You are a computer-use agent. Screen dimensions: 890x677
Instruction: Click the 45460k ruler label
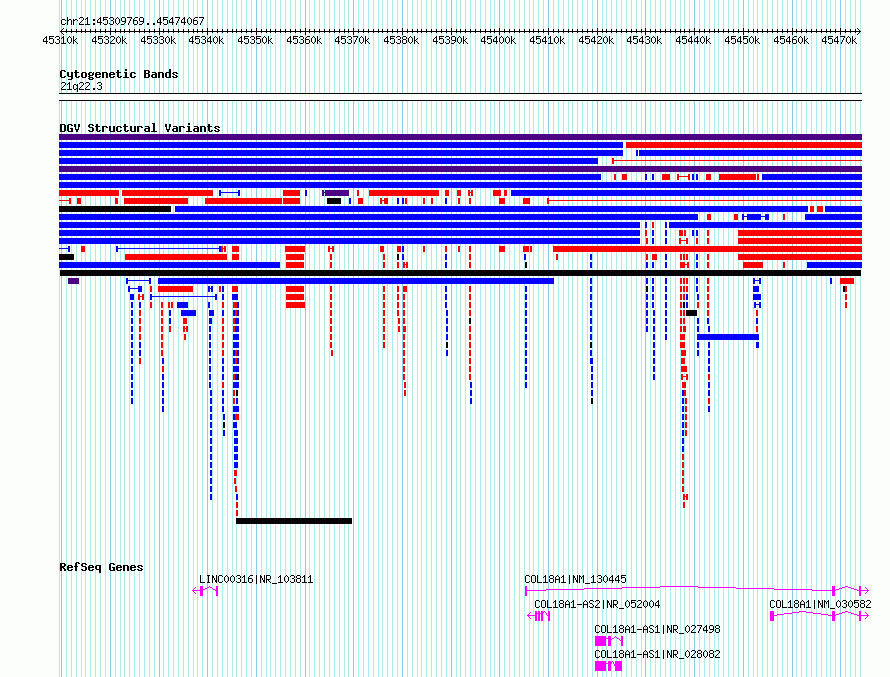click(x=790, y=40)
